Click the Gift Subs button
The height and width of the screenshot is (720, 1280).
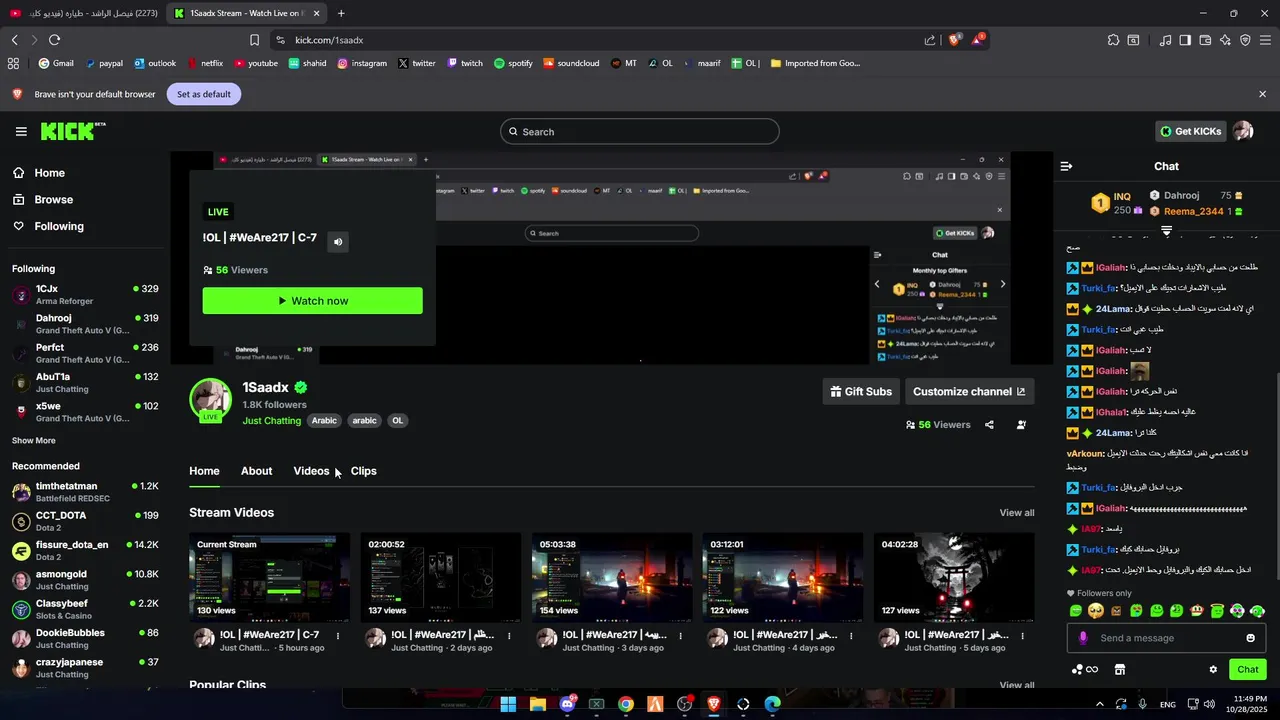click(x=860, y=391)
